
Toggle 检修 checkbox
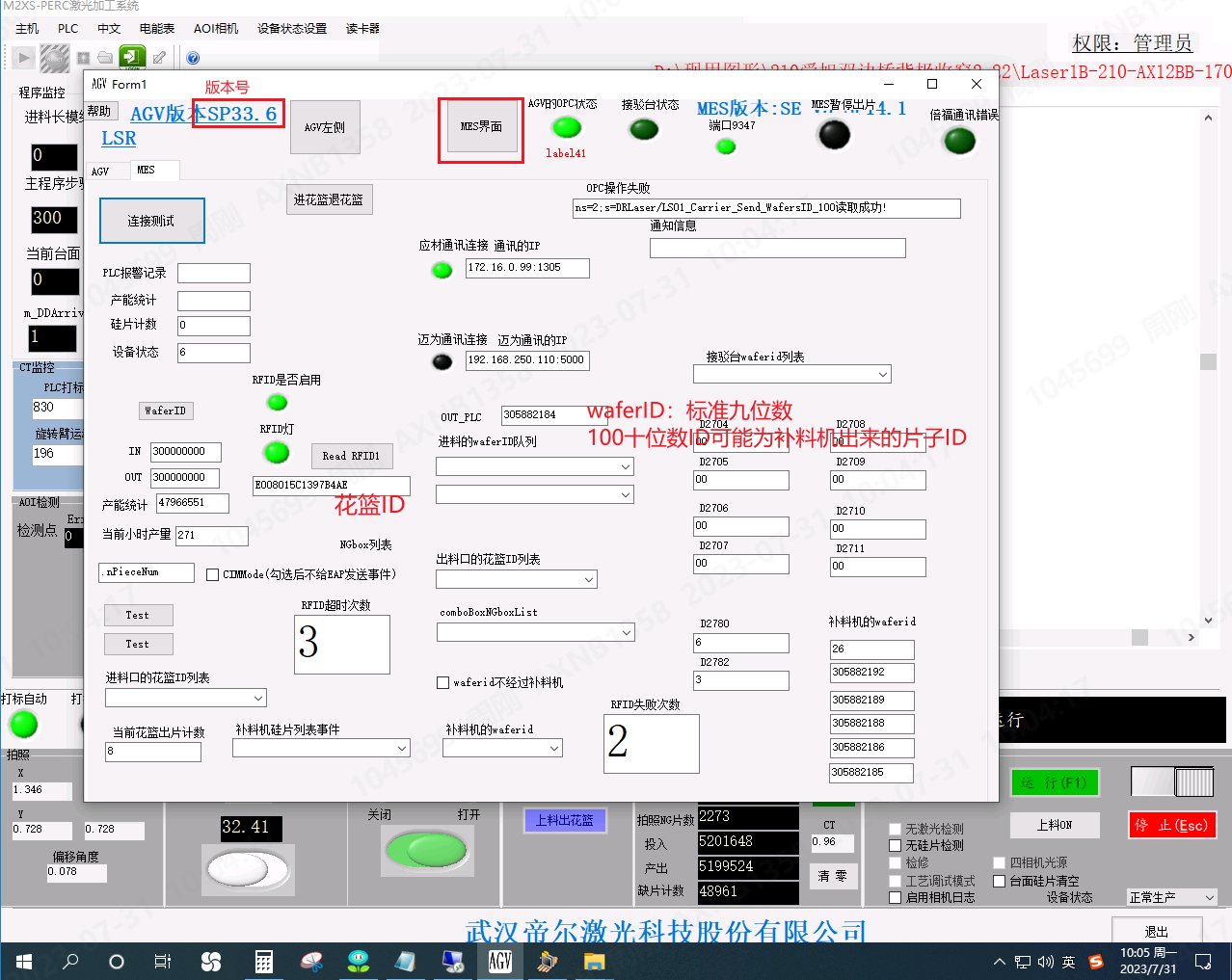tap(895, 862)
